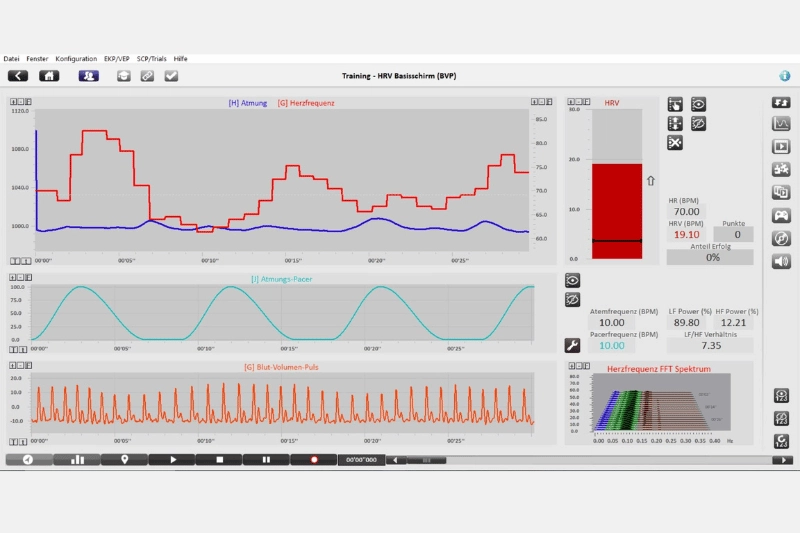Click the speaker sound icon in sidebar
The width and height of the screenshot is (800, 533).
[x=781, y=262]
